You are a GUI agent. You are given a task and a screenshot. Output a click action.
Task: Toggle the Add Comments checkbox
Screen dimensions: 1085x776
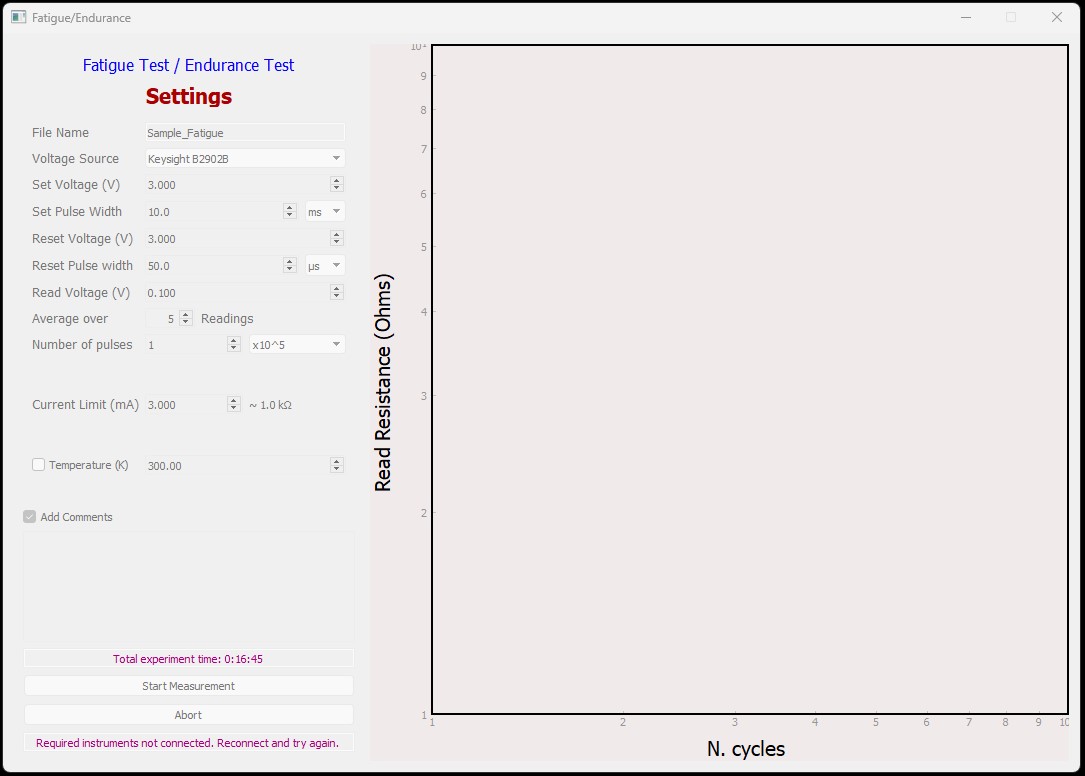30,517
